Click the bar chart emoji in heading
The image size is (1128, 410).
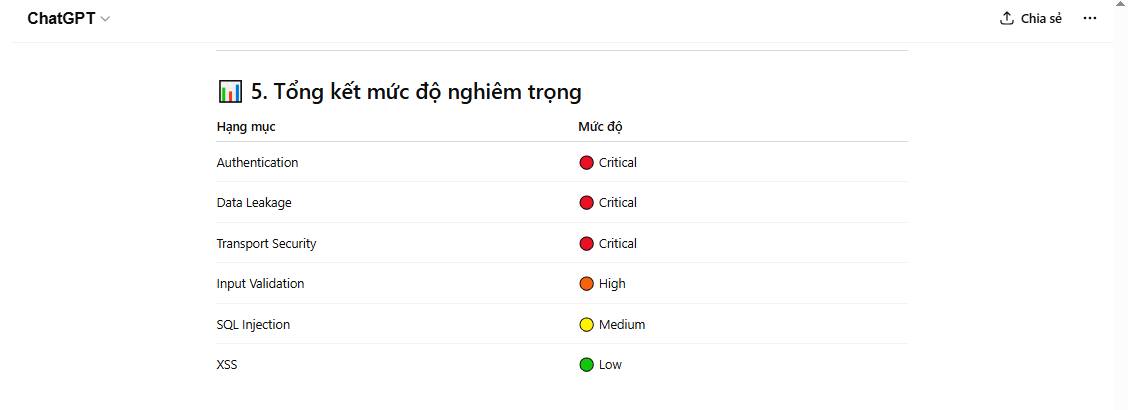coord(229,92)
